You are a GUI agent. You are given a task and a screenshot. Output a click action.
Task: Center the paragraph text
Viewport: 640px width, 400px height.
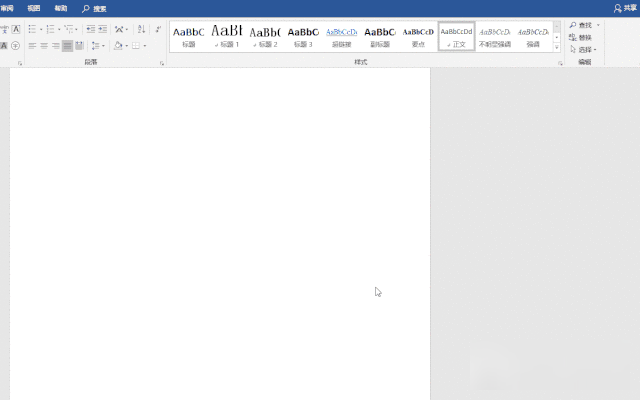pyautogui.click(x=43, y=46)
